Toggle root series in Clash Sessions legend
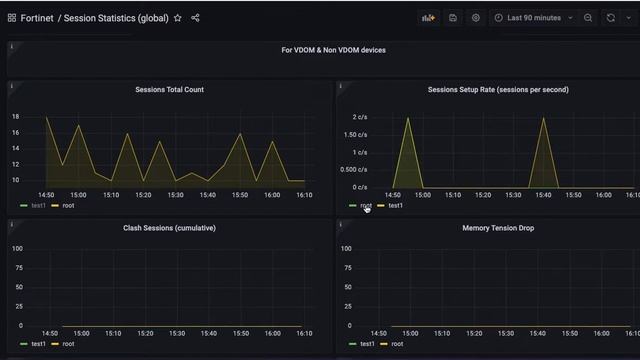Viewport: 640px width, 360px height. click(x=68, y=344)
